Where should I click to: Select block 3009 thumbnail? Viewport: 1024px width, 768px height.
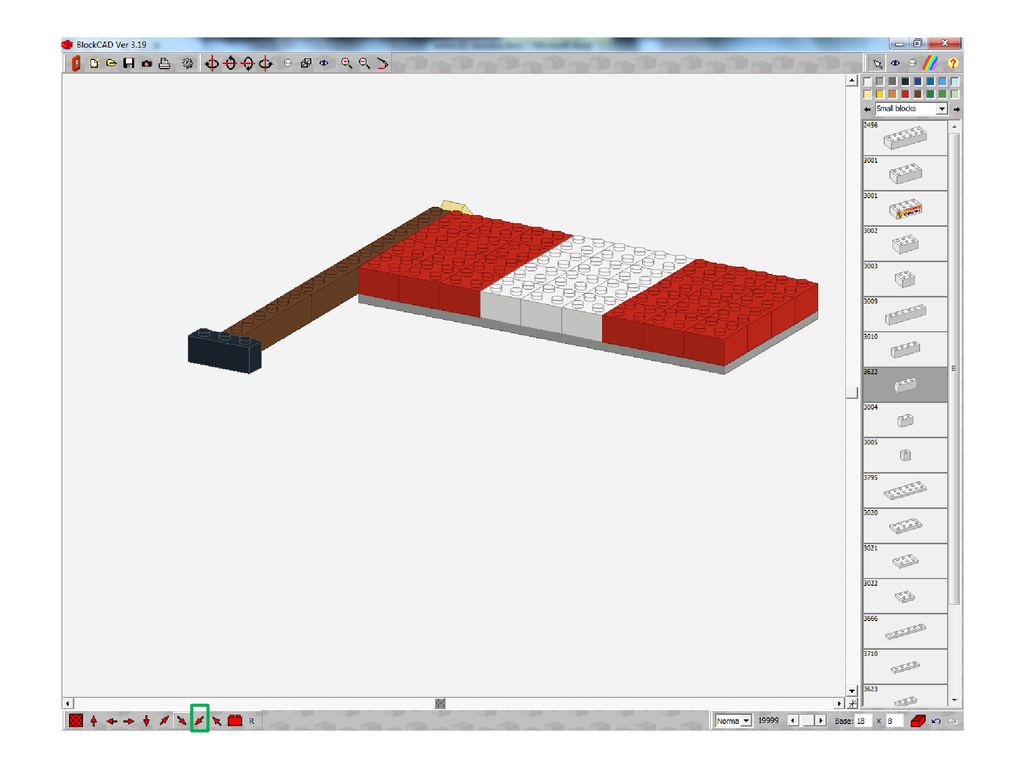(x=905, y=314)
